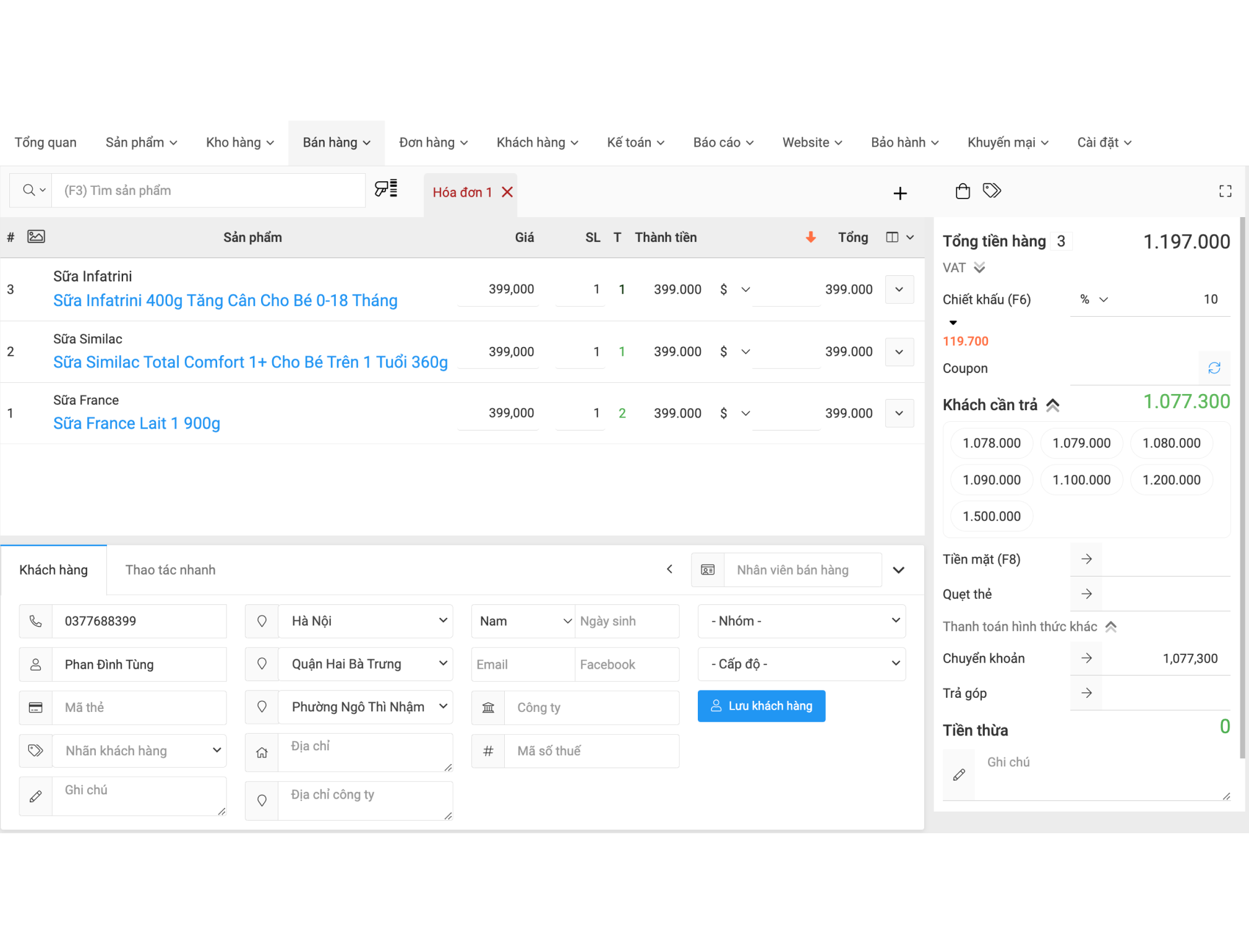
Task: Click the person icon beside Phan Đình Tùng
Action: click(x=36, y=664)
